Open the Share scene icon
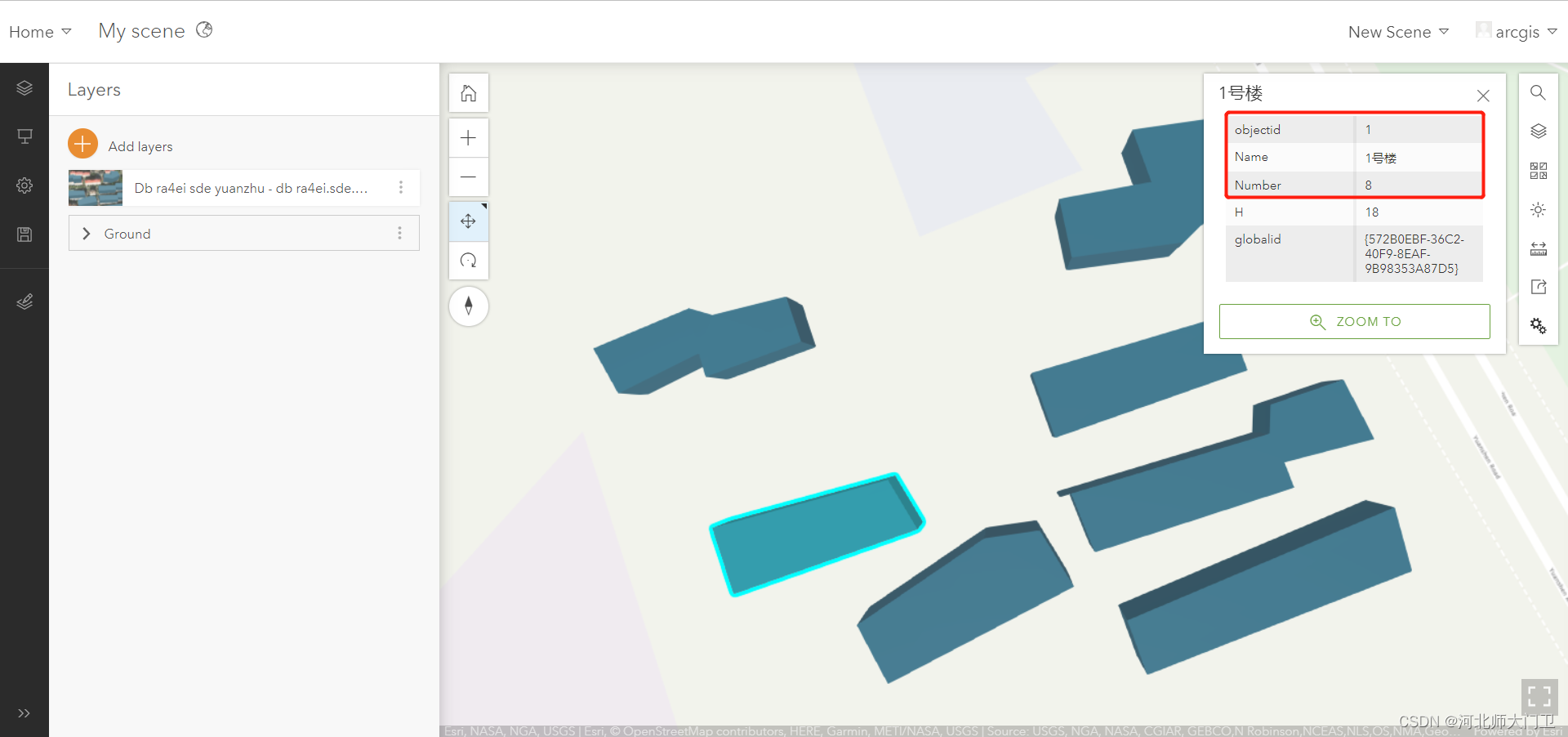The height and width of the screenshot is (737, 1568). click(1538, 287)
